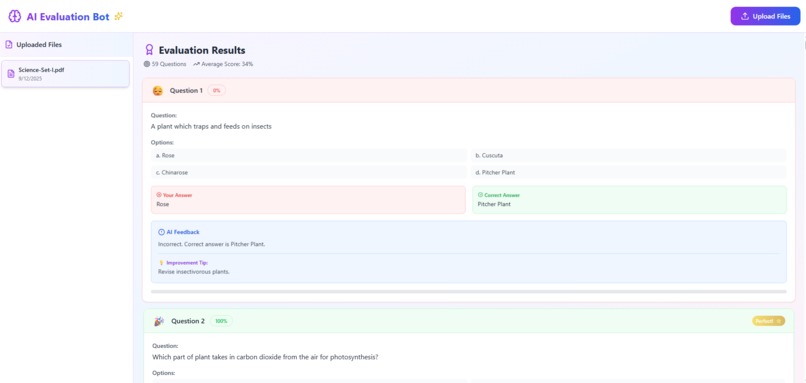Screen dimensions: 806x383
Task: Click the 9/12/2025 file date
Action: [30, 79]
